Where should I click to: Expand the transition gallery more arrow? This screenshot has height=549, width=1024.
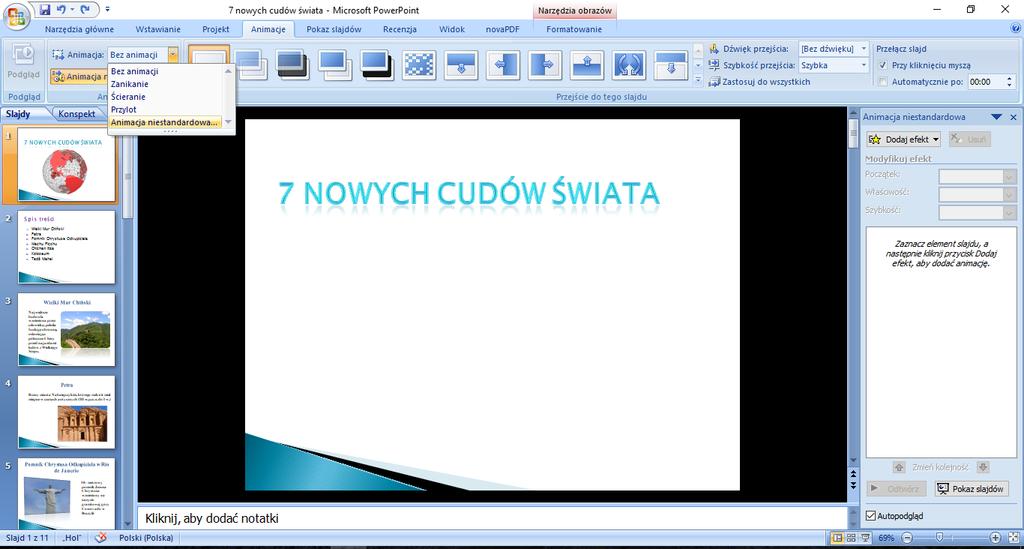click(697, 81)
